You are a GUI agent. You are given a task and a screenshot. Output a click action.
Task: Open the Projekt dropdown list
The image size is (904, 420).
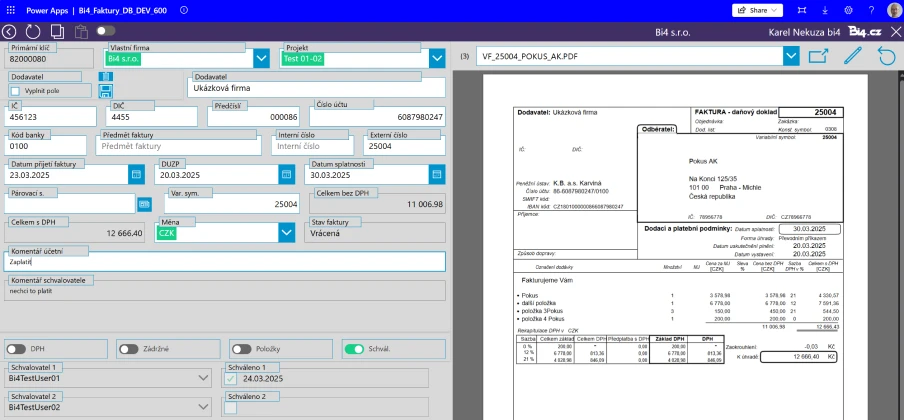click(x=436, y=59)
